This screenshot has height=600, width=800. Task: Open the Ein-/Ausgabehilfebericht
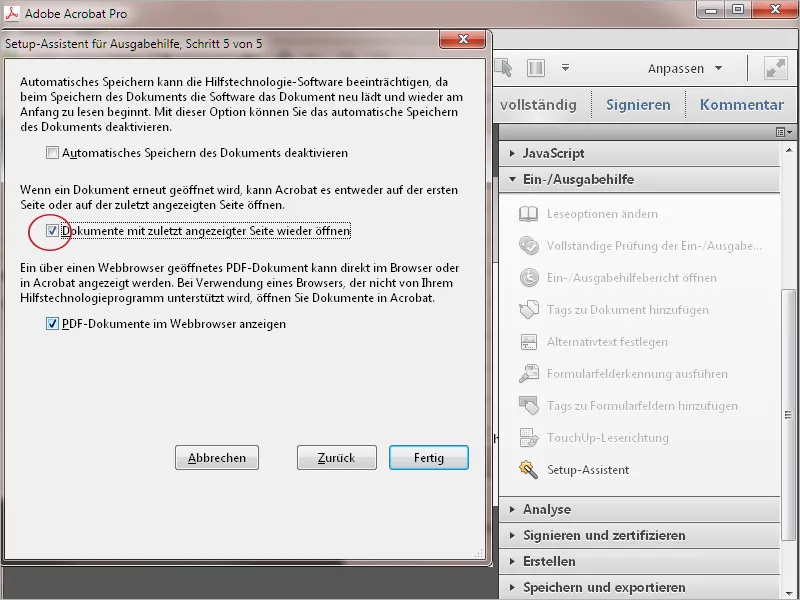coord(630,277)
